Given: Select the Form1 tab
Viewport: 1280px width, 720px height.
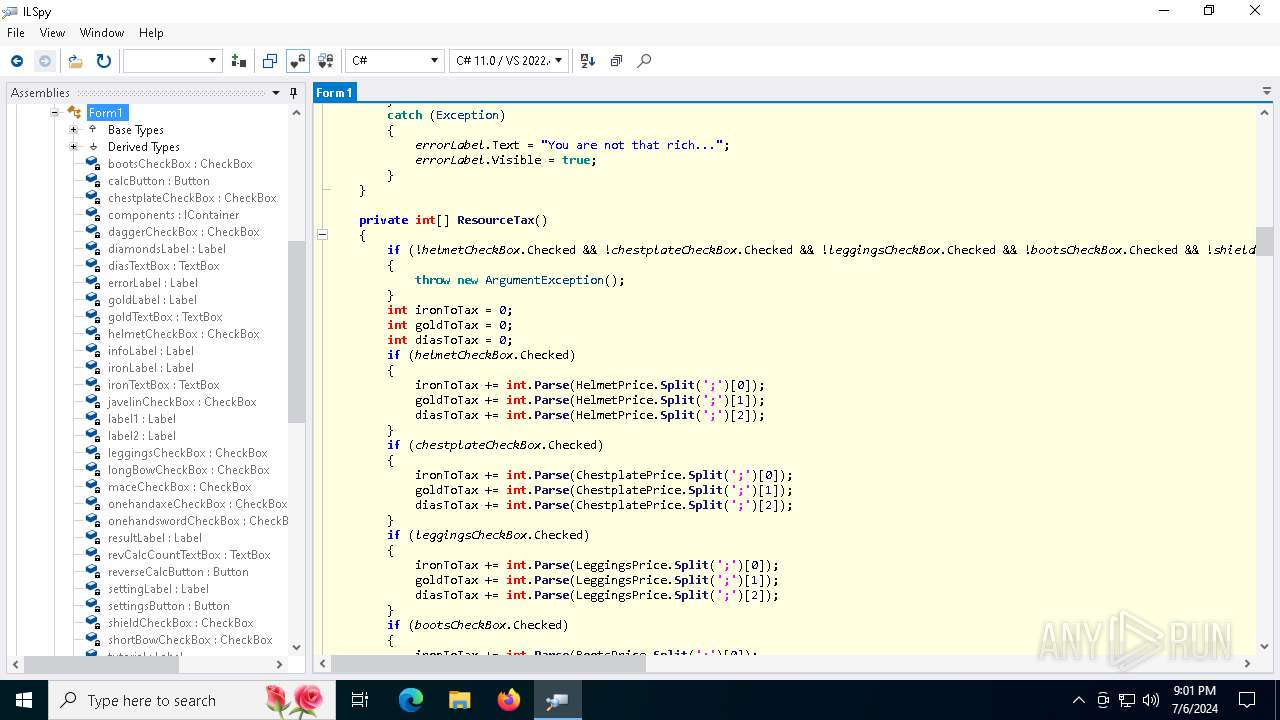Looking at the screenshot, I should coord(334,92).
